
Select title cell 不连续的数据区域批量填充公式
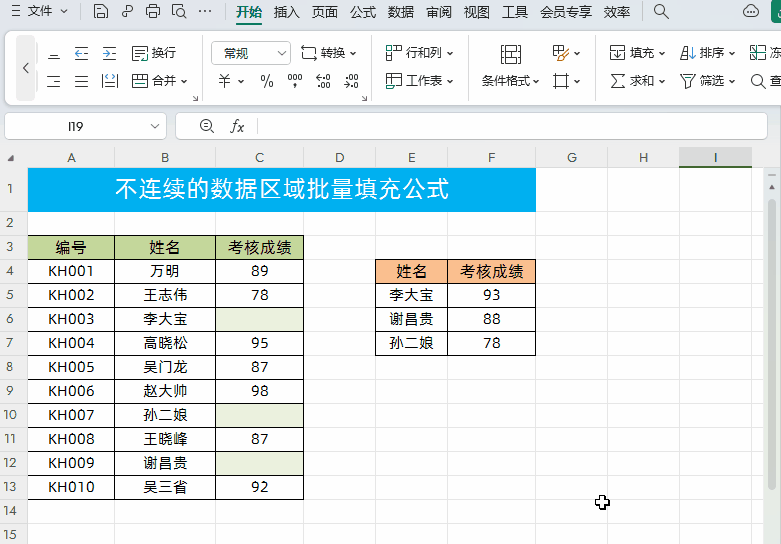coord(282,189)
